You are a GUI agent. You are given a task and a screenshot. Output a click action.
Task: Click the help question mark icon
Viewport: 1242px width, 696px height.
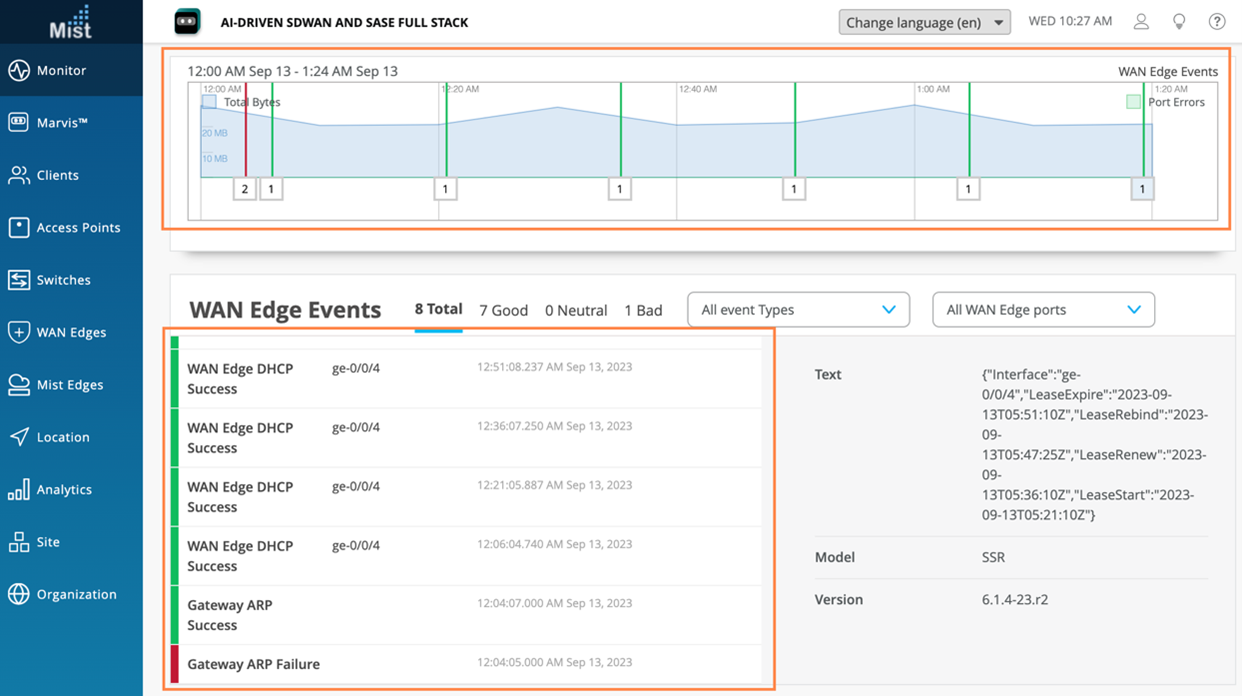click(x=1217, y=22)
